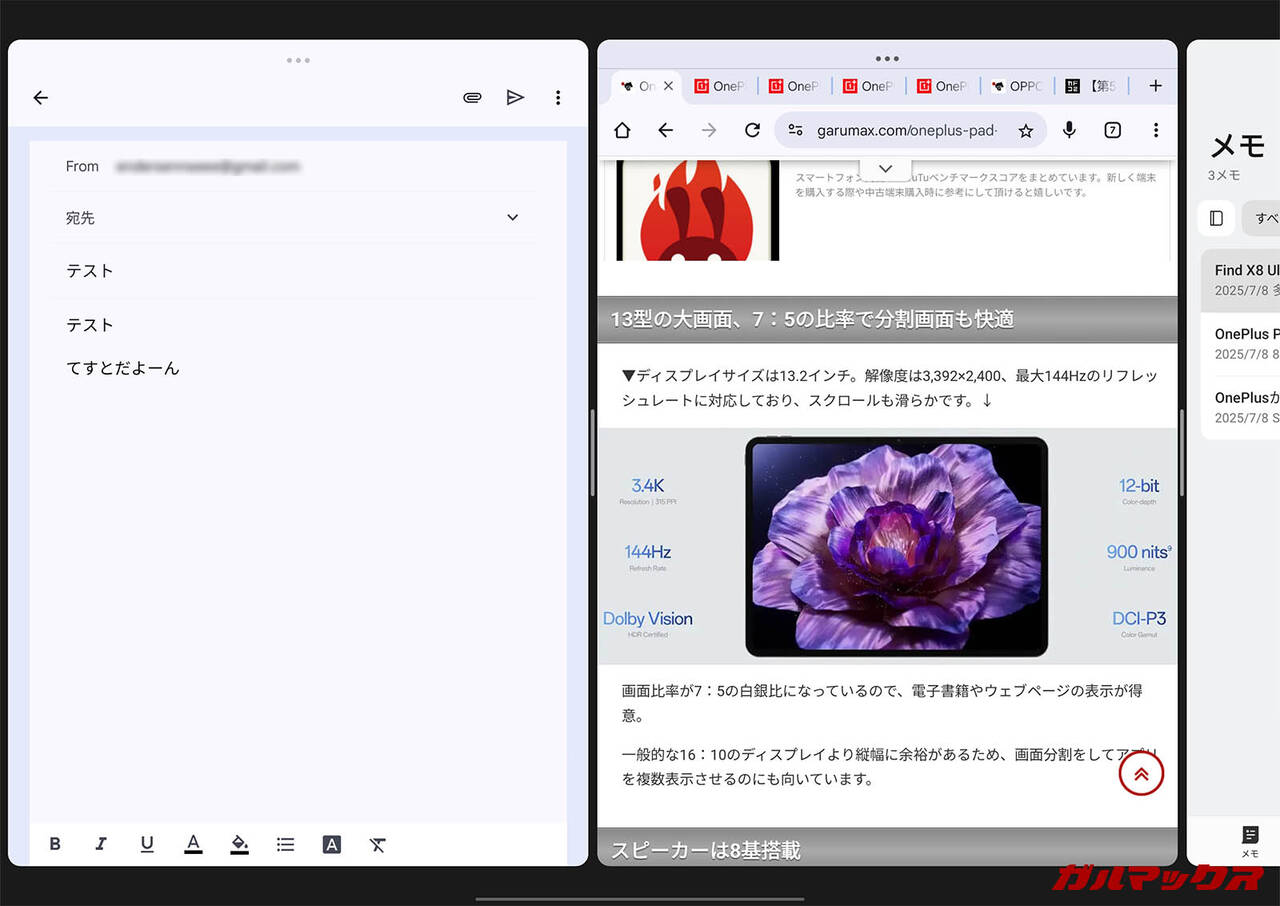Screen dimensions: 1280x906
Task: Toggle bold text formatting
Action: click(55, 844)
